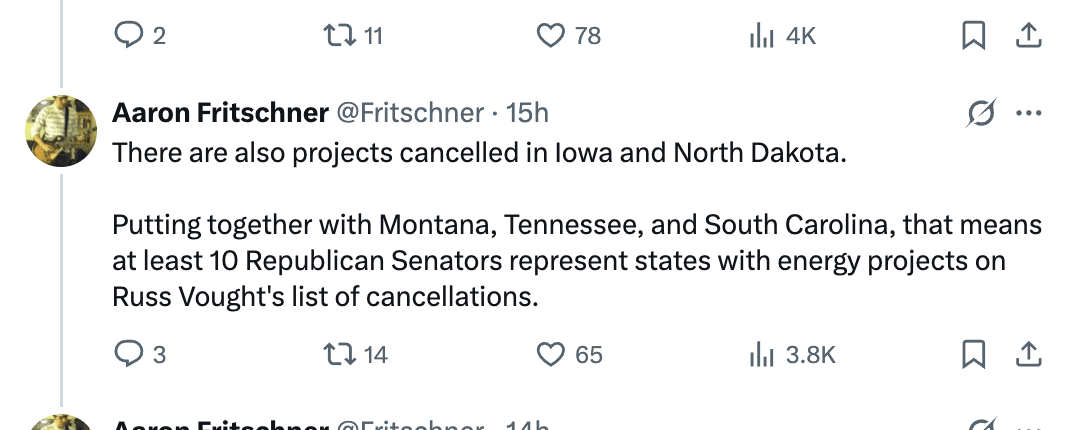Like the tweet with 65 likes
Image resolution: width=1074 pixels, height=430 pixels.
coord(551,354)
